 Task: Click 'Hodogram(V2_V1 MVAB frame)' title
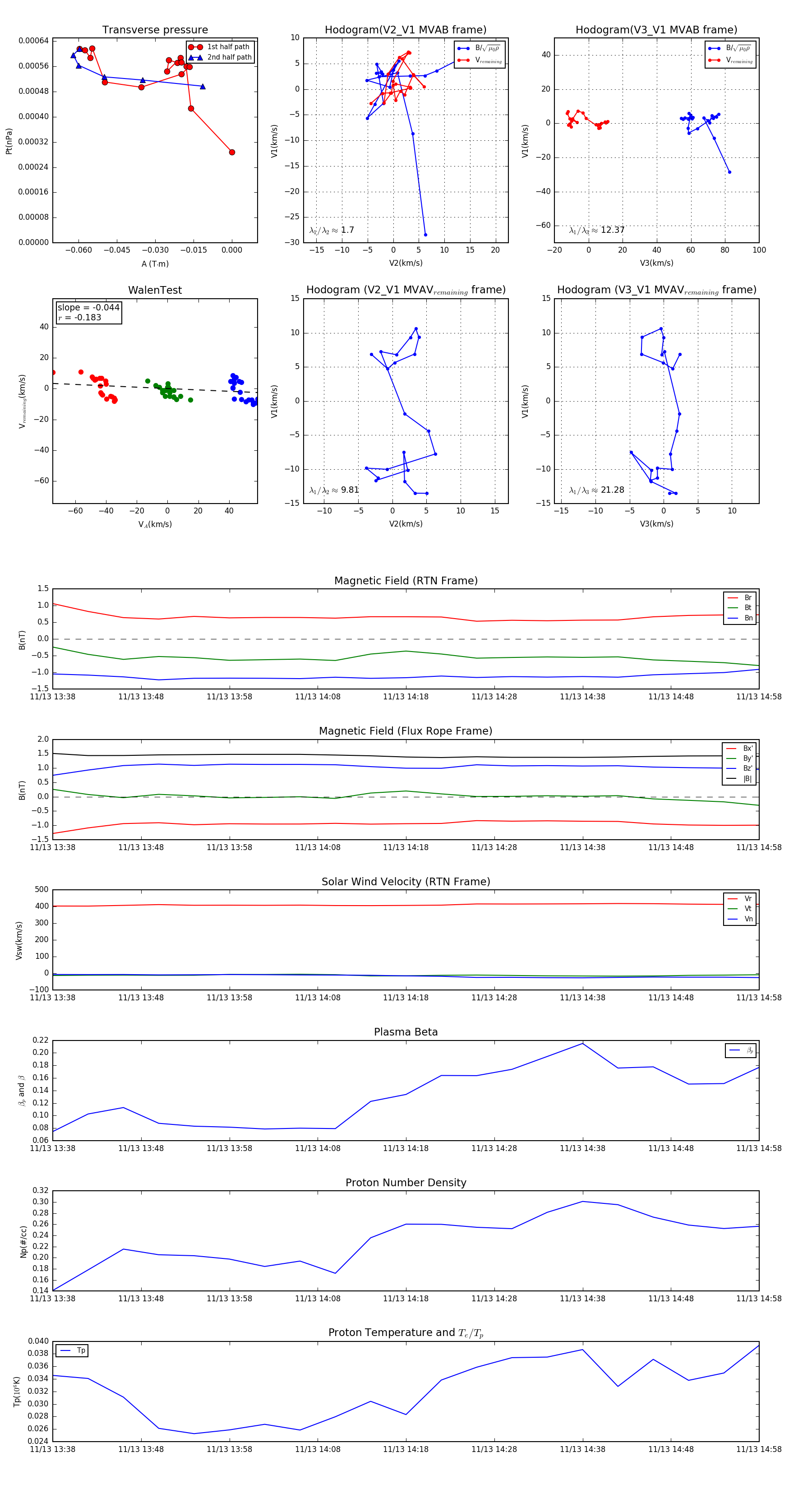pos(406,30)
